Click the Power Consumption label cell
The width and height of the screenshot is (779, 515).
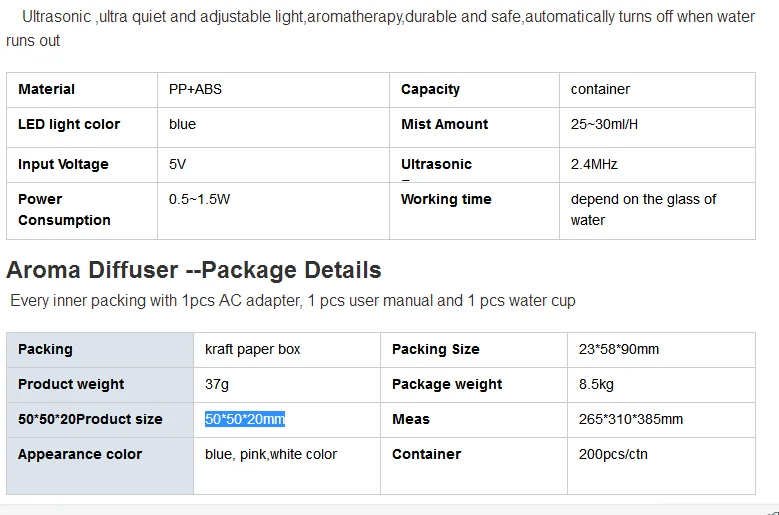coord(82,211)
